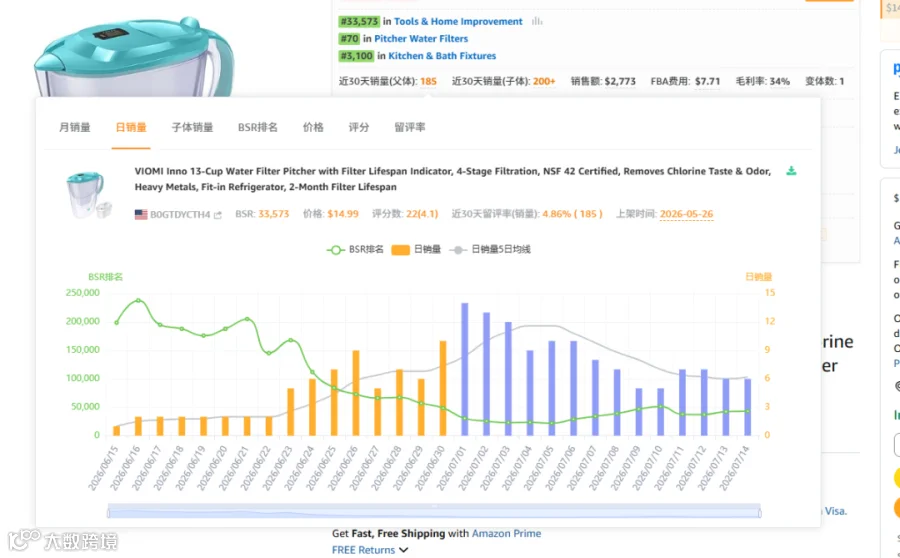The height and width of the screenshot is (558, 900).
Task: Select the 留评率 tab
Action: [x=410, y=127]
